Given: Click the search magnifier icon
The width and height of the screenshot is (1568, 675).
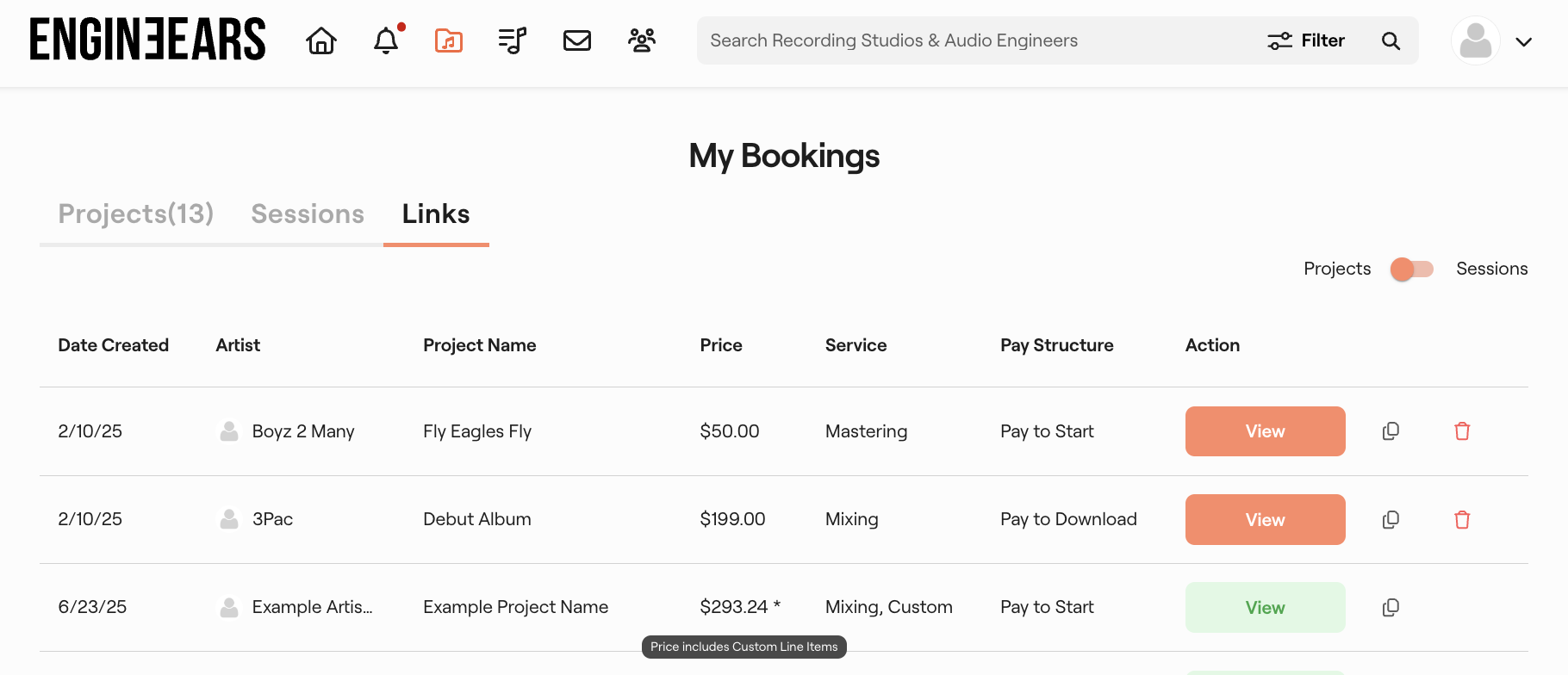Looking at the screenshot, I should [x=1391, y=40].
